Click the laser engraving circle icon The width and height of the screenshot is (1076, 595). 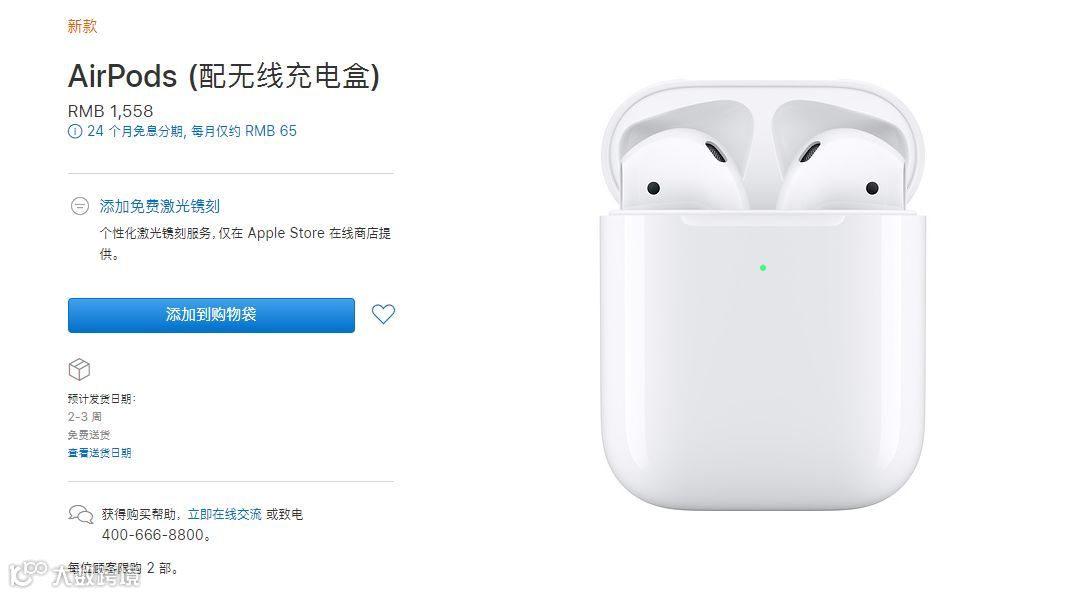click(80, 206)
